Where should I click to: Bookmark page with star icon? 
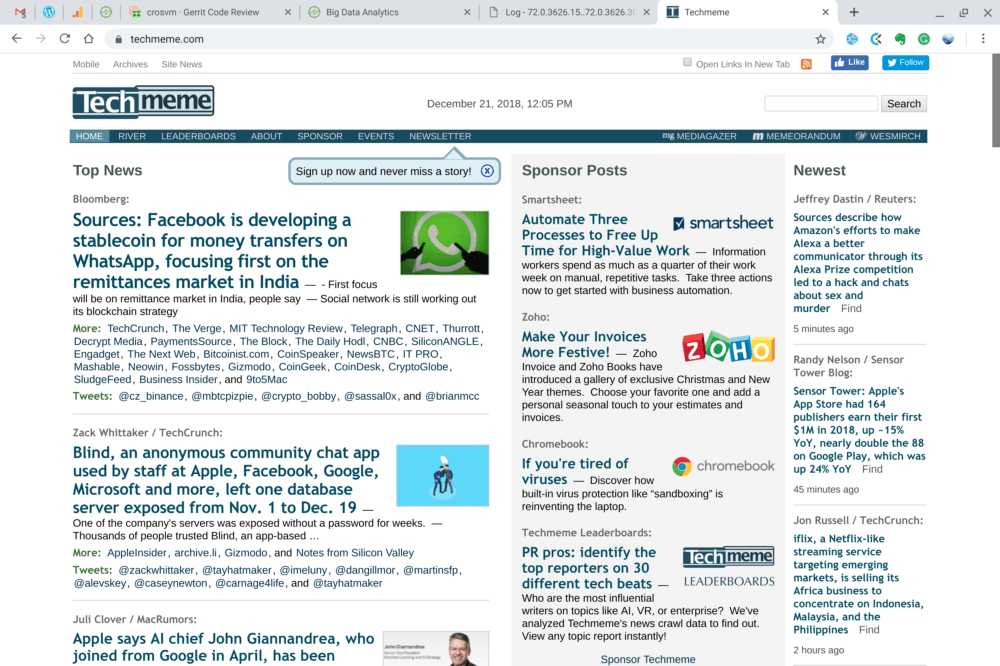pyautogui.click(x=820, y=39)
